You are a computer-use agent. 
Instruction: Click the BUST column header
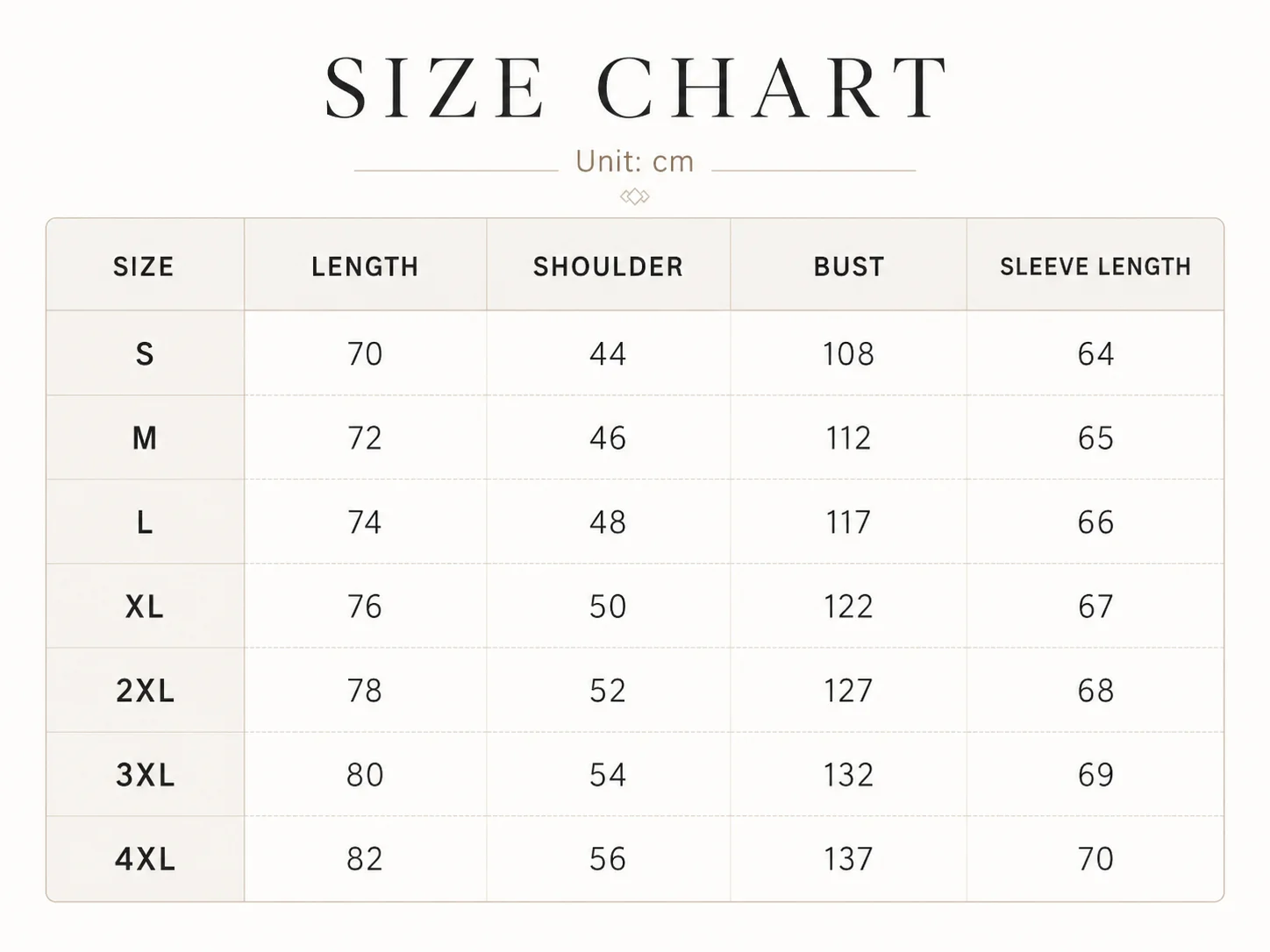pos(849,266)
